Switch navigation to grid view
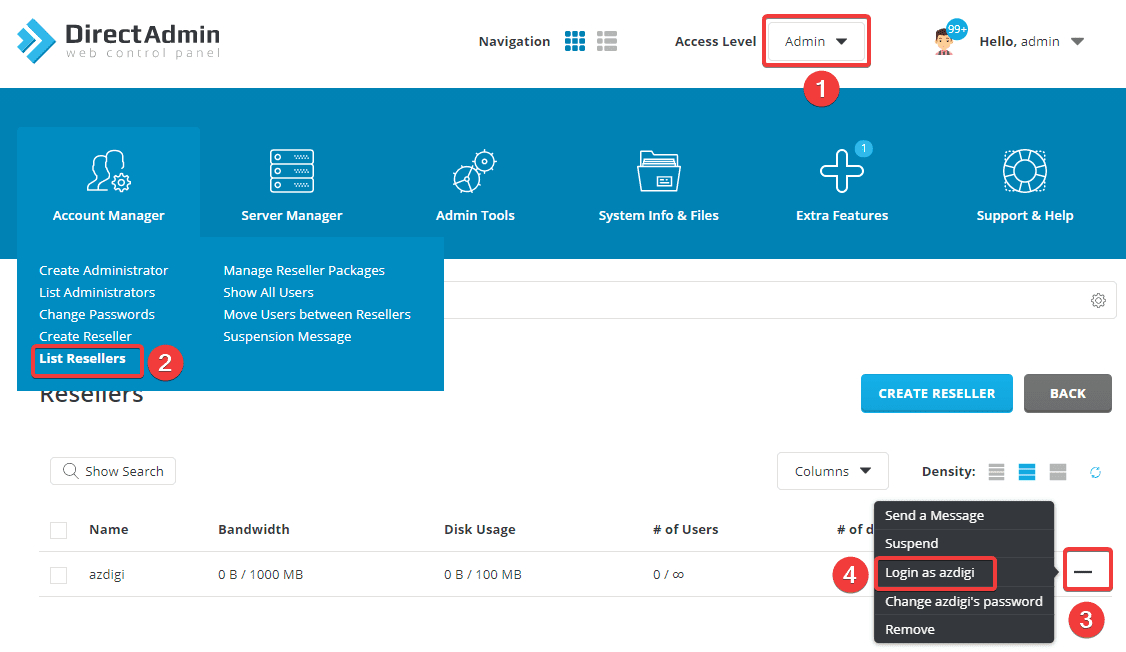This screenshot has height=652, width=1126. pyautogui.click(x=575, y=41)
